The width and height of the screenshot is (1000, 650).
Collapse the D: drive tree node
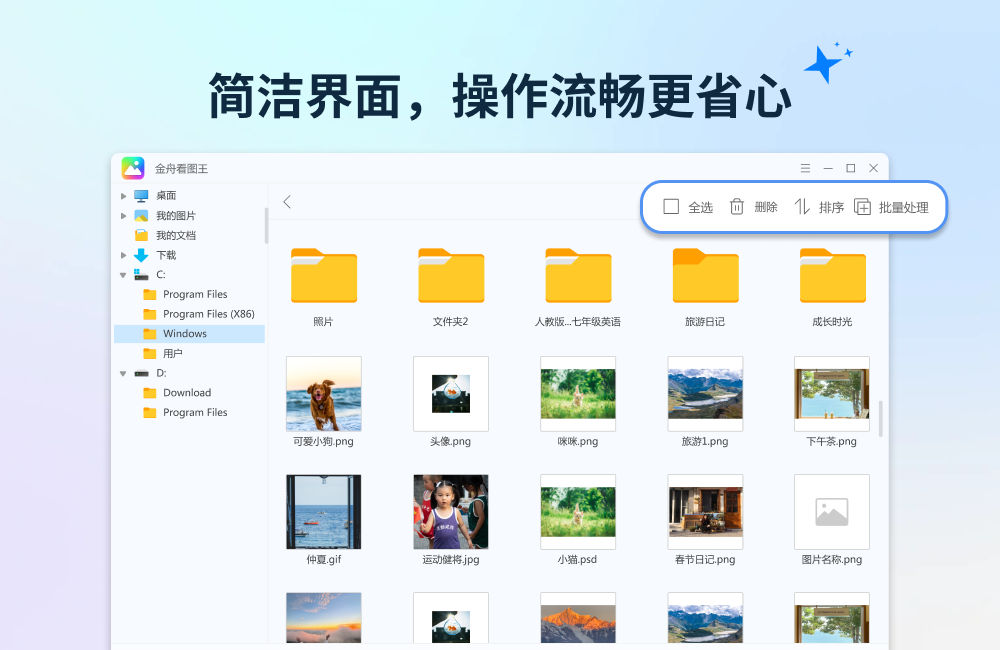click(123, 373)
